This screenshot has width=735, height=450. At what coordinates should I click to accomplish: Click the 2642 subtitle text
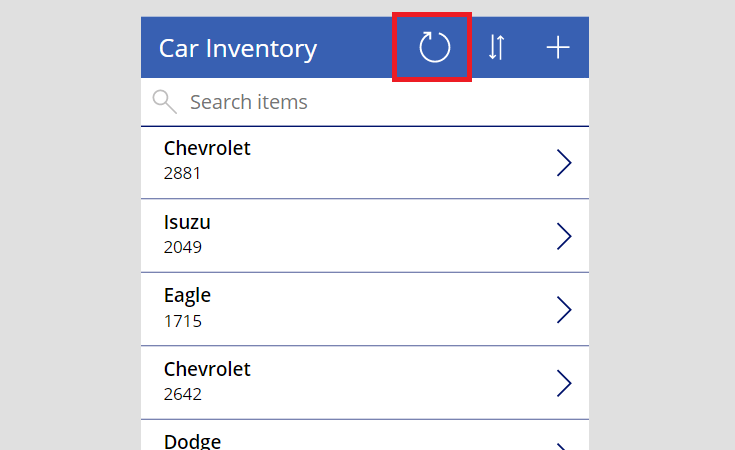[183, 394]
